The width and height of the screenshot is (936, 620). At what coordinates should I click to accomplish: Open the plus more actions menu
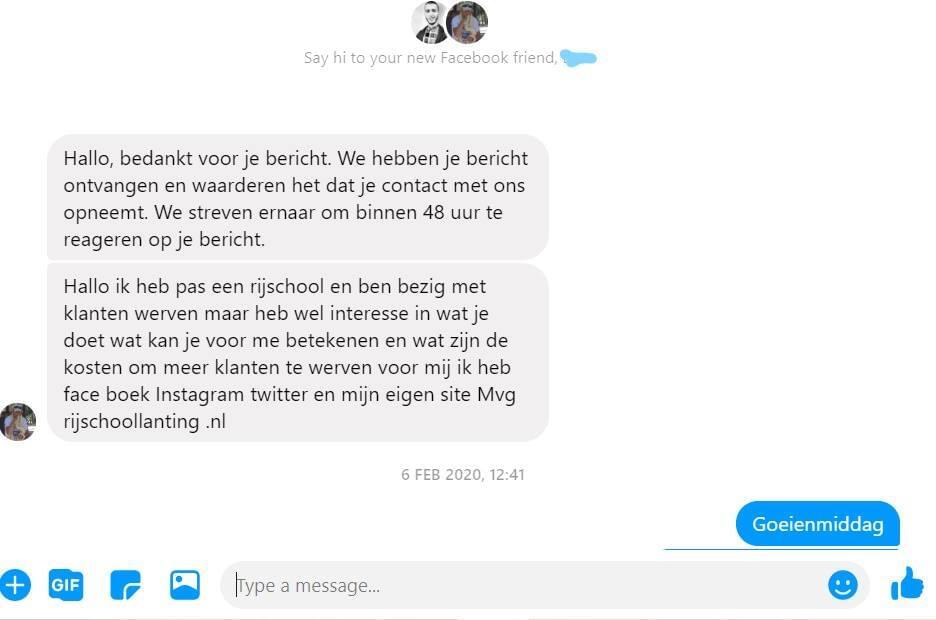click(x=15, y=585)
